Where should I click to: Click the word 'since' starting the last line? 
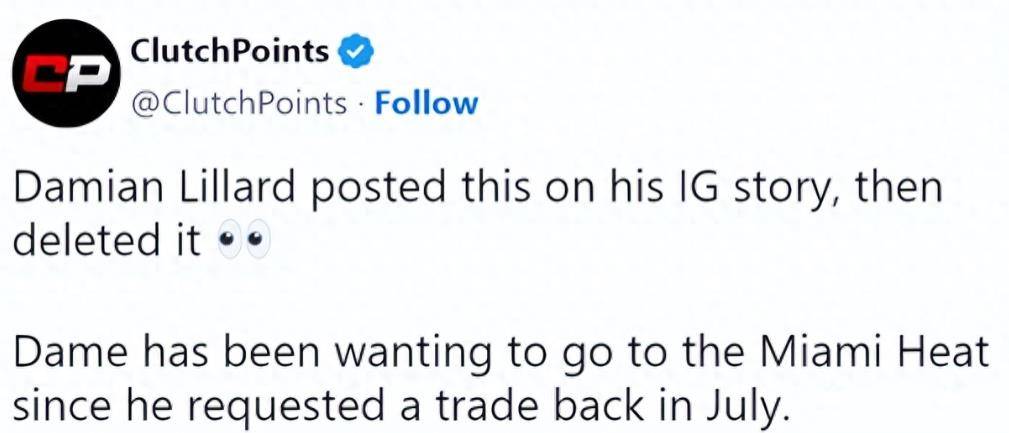click(59, 407)
